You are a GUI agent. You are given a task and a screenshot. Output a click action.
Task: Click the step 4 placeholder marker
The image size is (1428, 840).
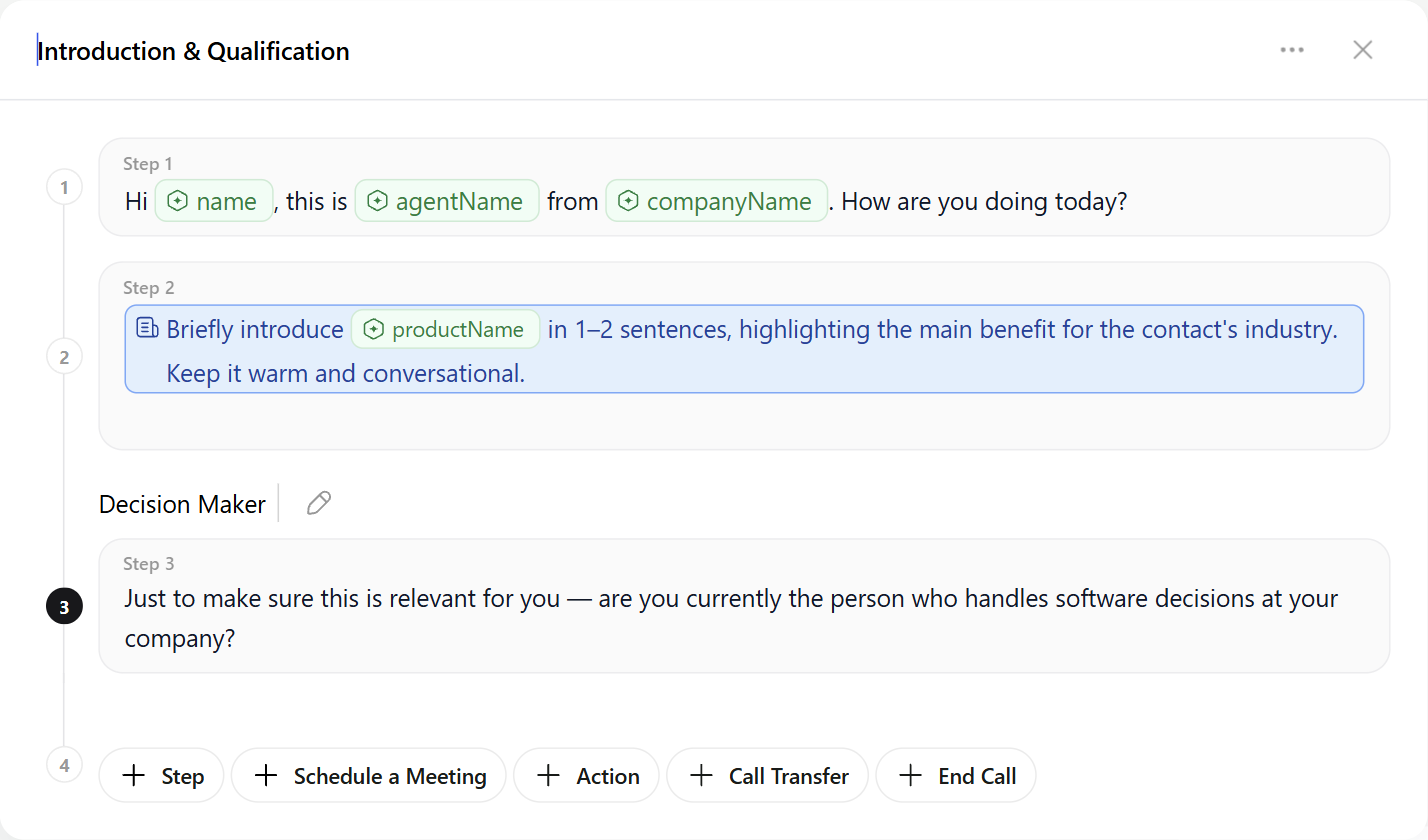coord(64,766)
